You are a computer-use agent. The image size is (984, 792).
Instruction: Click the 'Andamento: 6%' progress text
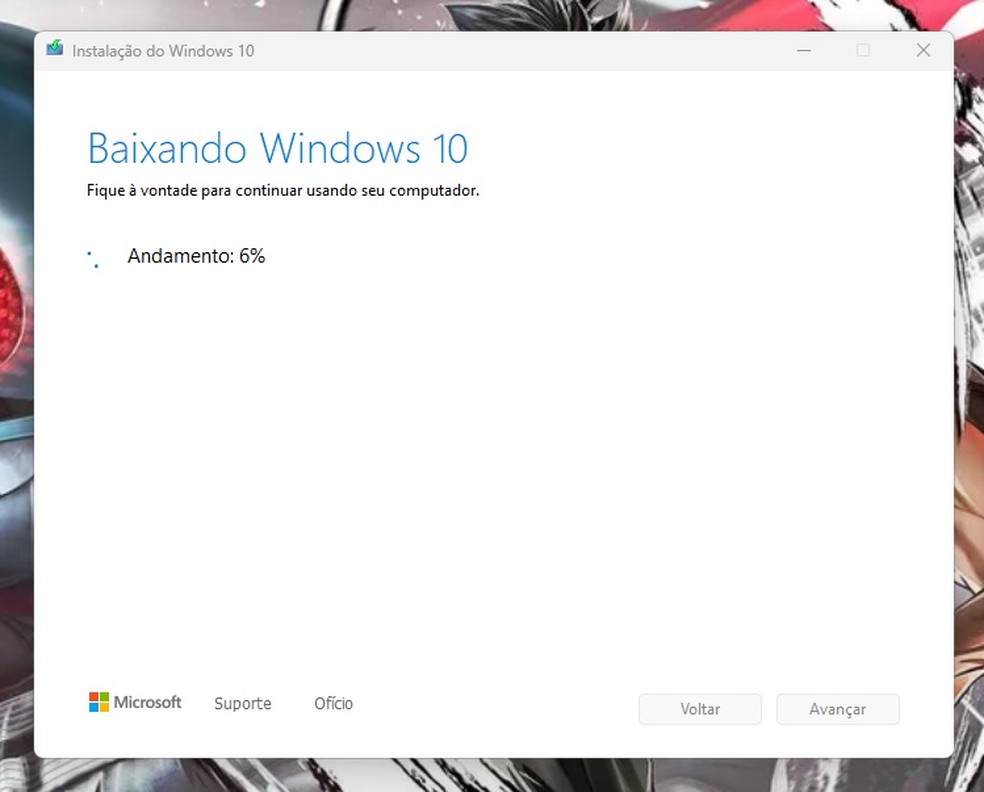click(196, 256)
